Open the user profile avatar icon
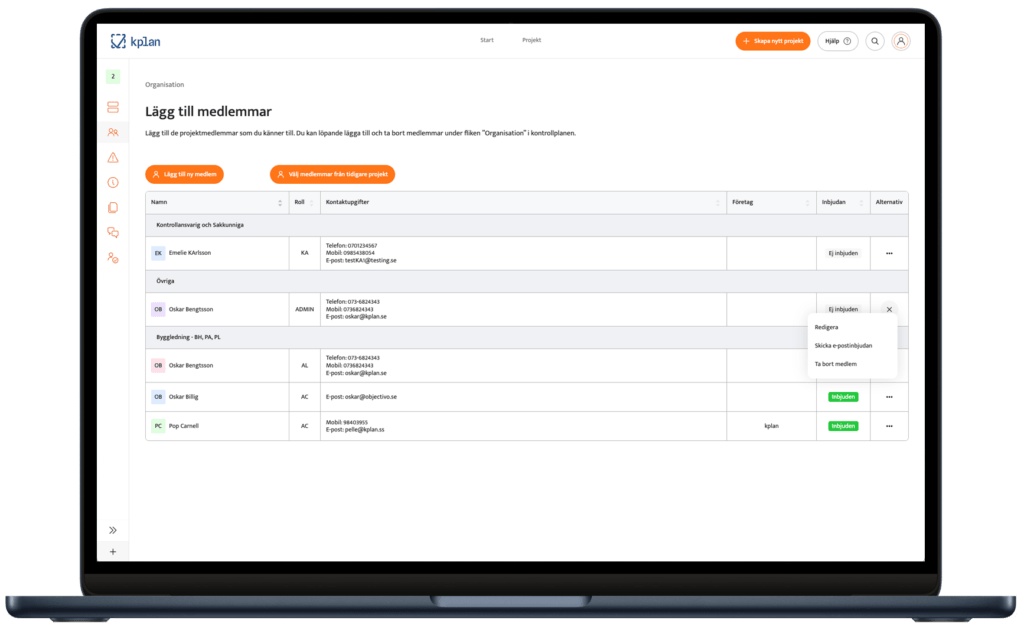The image size is (1024, 630). coord(901,41)
